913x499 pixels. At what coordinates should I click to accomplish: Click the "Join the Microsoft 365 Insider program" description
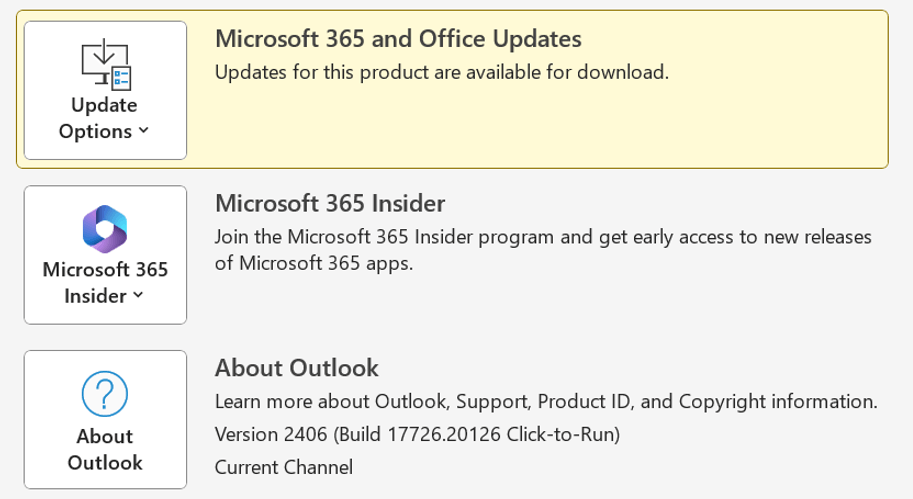tap(544, 237)
